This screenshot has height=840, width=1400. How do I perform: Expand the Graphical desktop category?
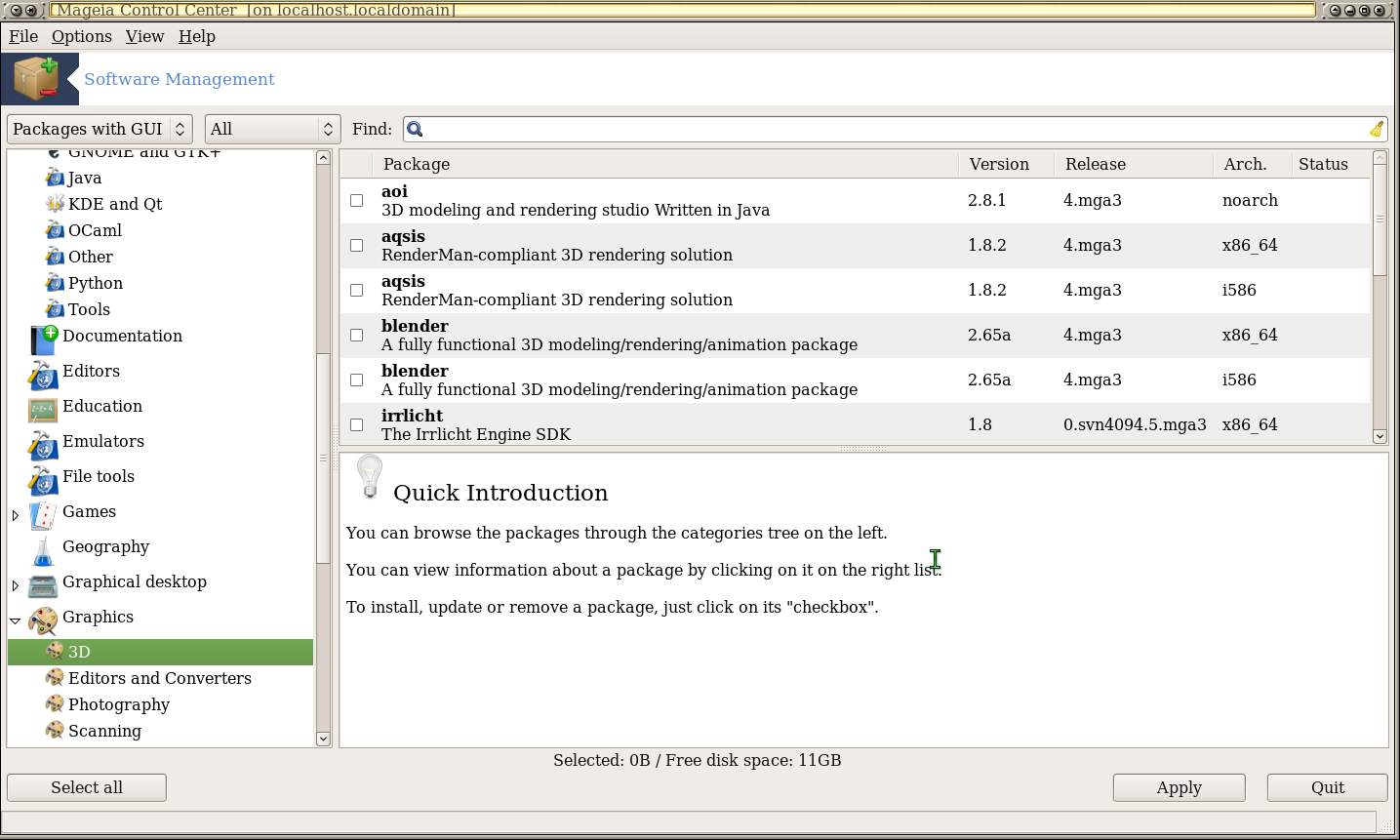coord(16,585)
